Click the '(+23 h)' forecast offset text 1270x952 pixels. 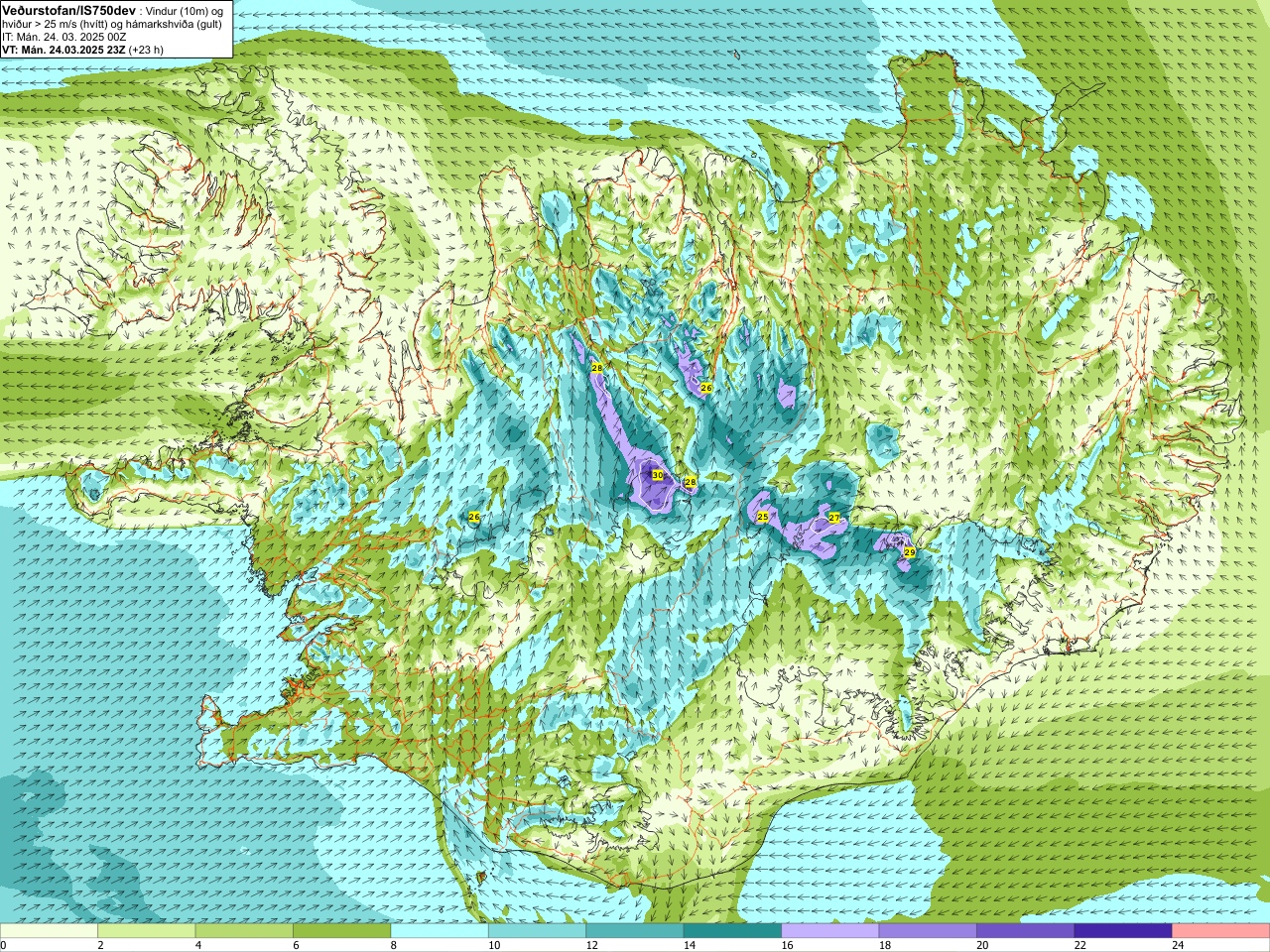146,49
